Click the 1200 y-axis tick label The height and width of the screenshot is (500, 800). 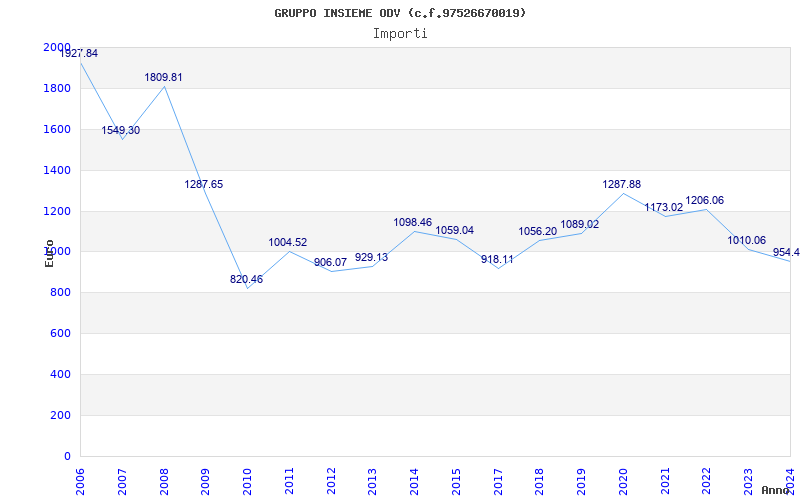click(x=57, y=211)
